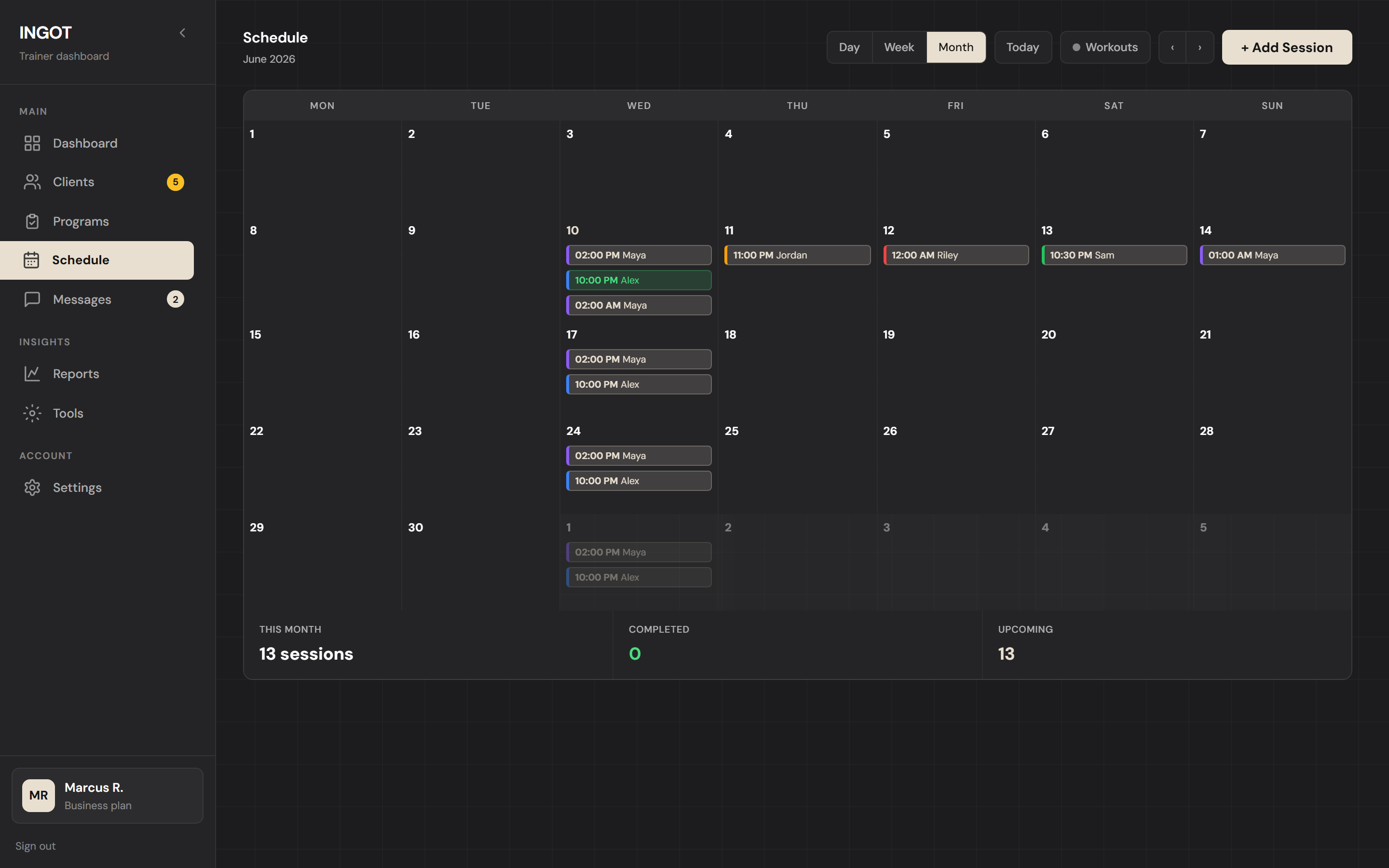Viewport: 1389px width, 868px height.
Task: Switch to Week view
Action: (x=899, y=47)
